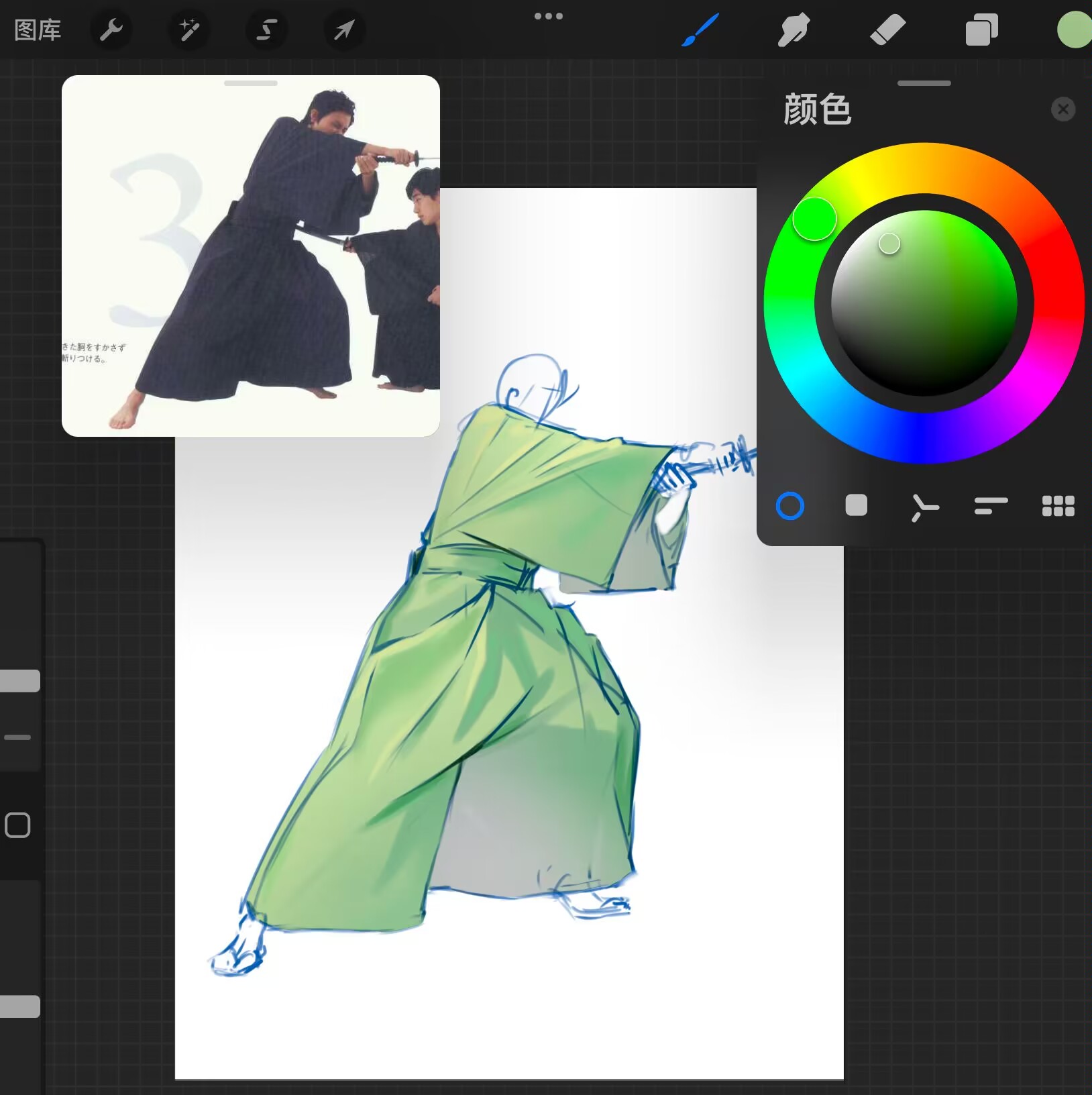Switch to the Disc color tab
This screenshot has height=1095, width=1092.
click(790, 506)
